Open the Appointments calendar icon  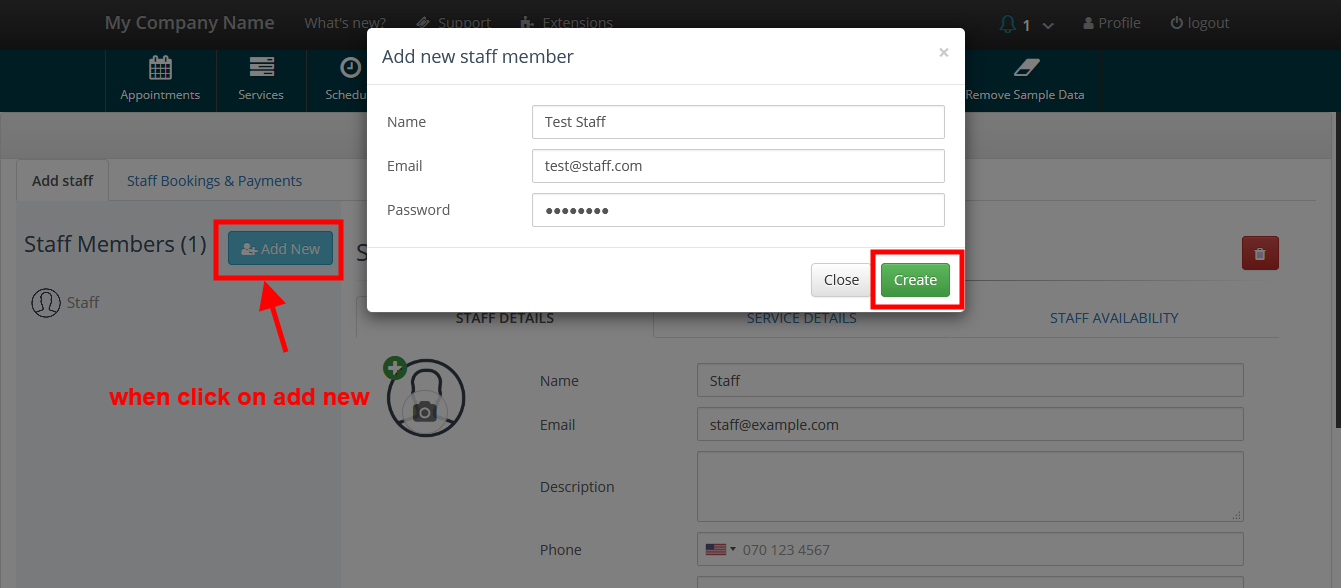point(160,68)
